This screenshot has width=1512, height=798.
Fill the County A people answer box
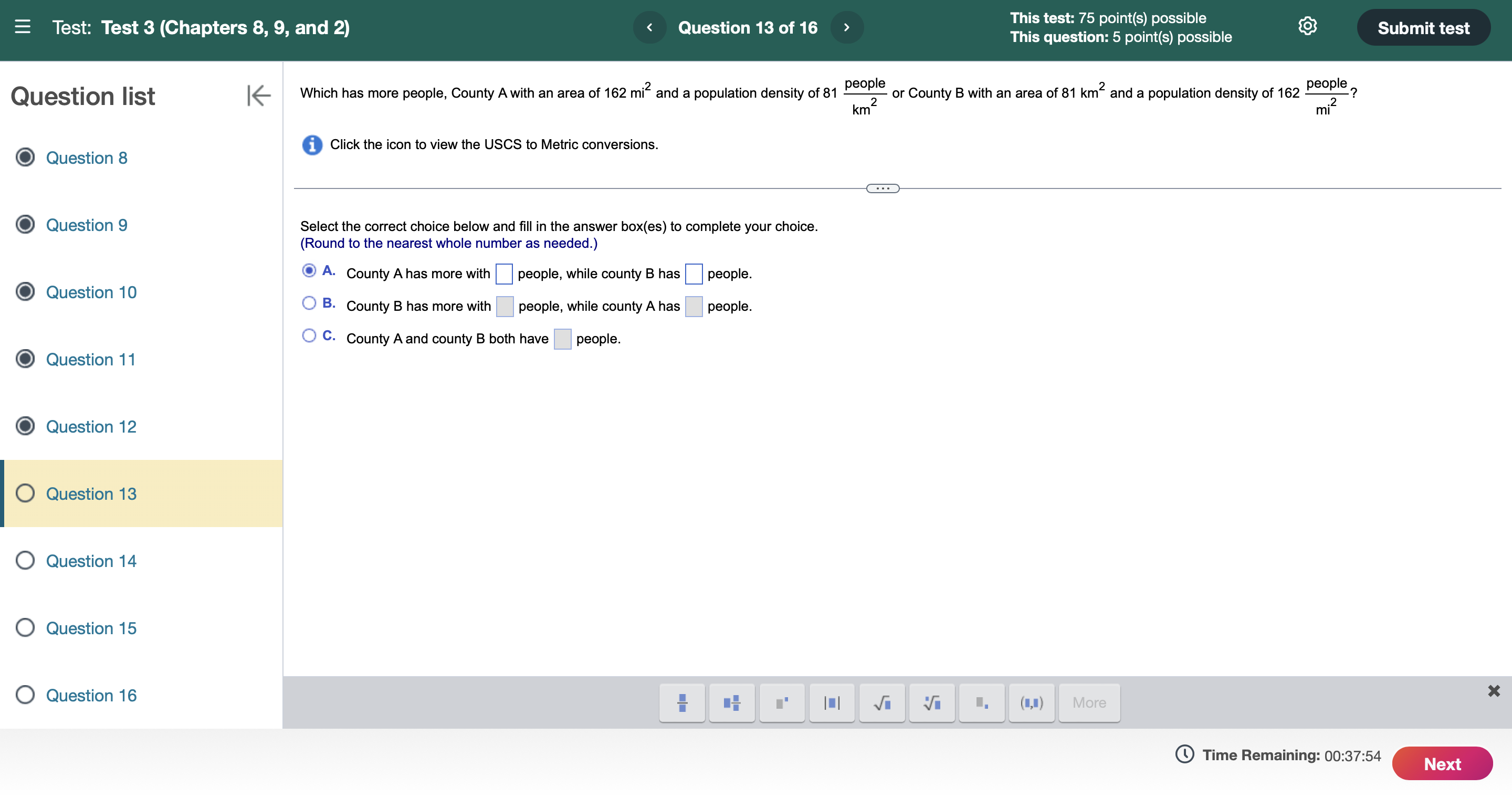pos(504,274)
